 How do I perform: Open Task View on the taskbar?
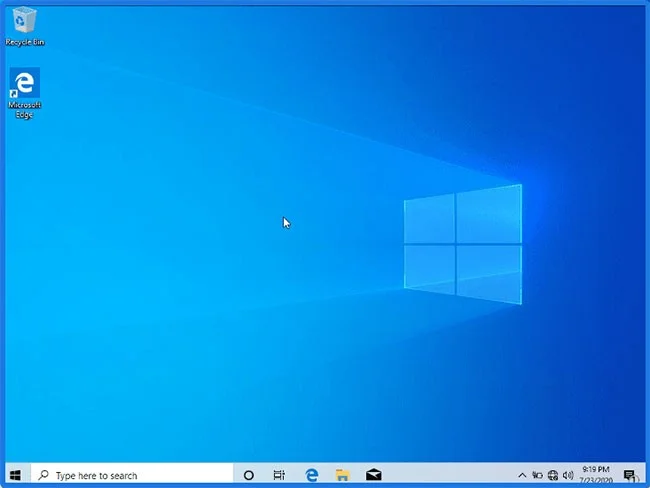[279, 475]
